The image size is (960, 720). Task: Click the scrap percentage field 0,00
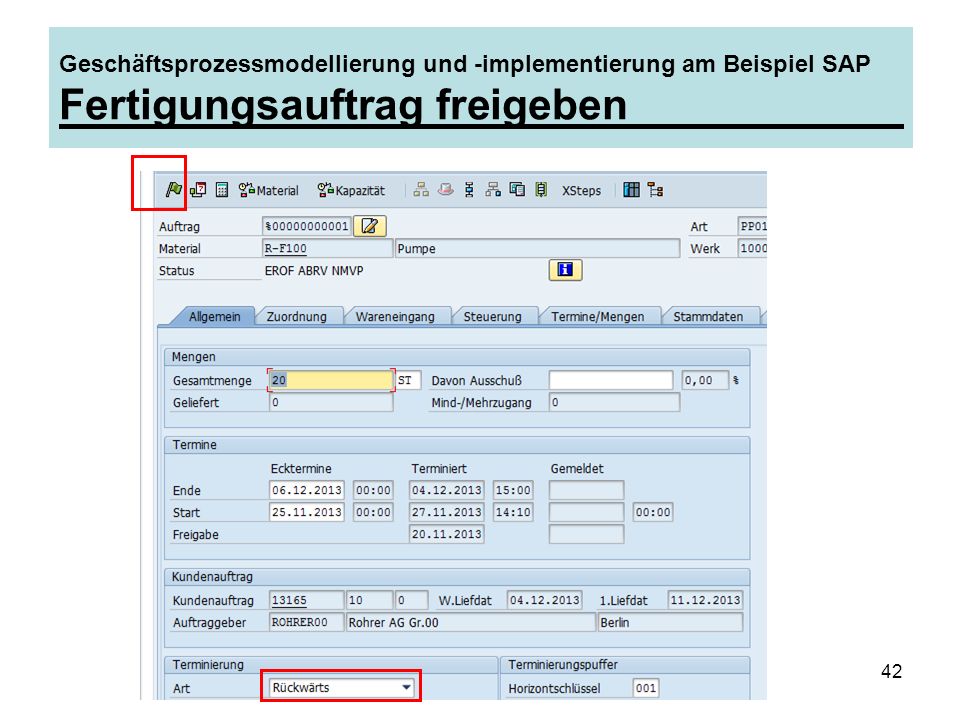[x=705, y=380]
